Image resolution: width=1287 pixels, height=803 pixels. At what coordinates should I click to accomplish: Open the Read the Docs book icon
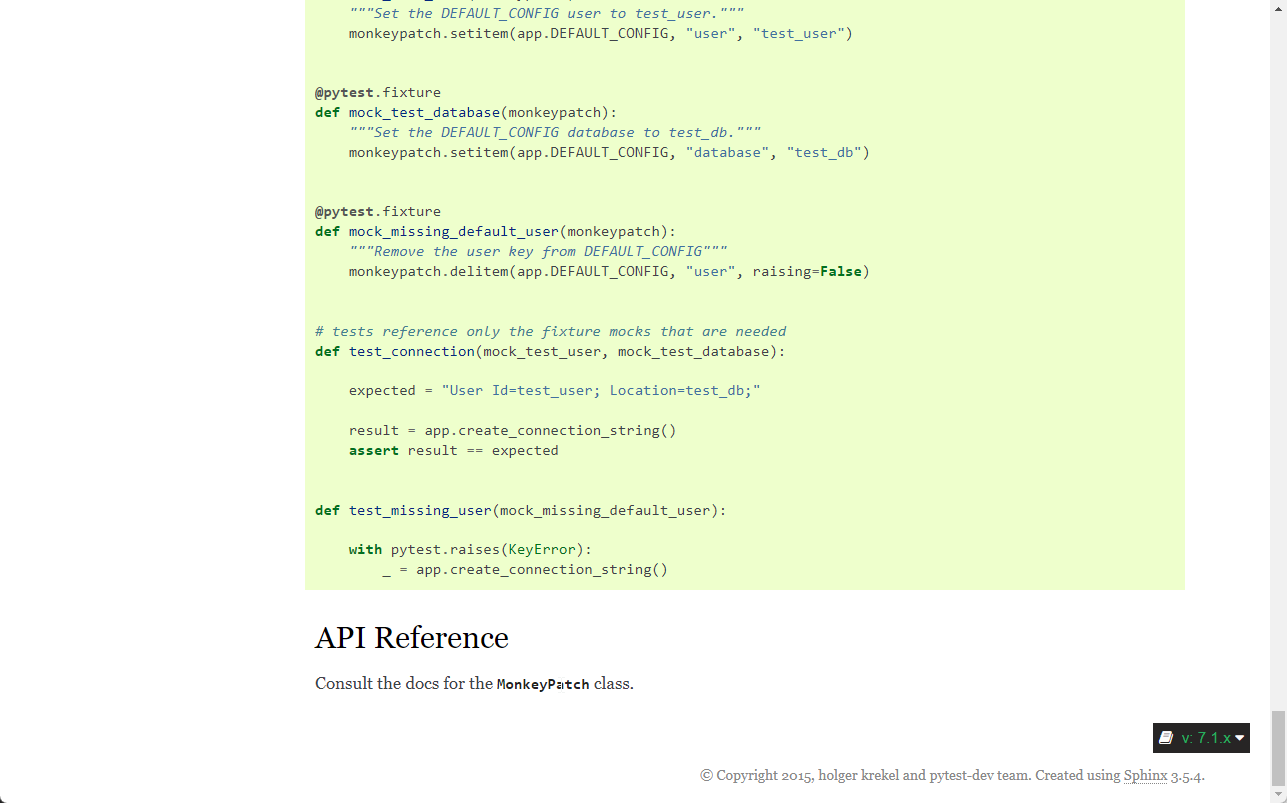click(1166, 738)
